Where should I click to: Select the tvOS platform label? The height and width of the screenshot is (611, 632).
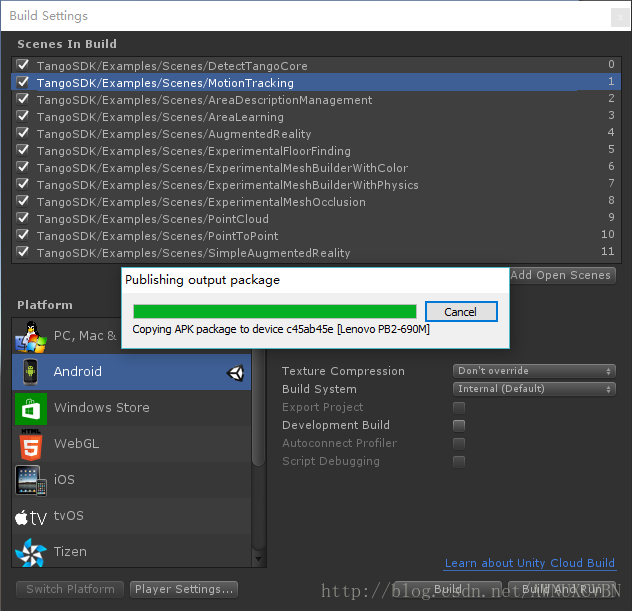(69, 515)
